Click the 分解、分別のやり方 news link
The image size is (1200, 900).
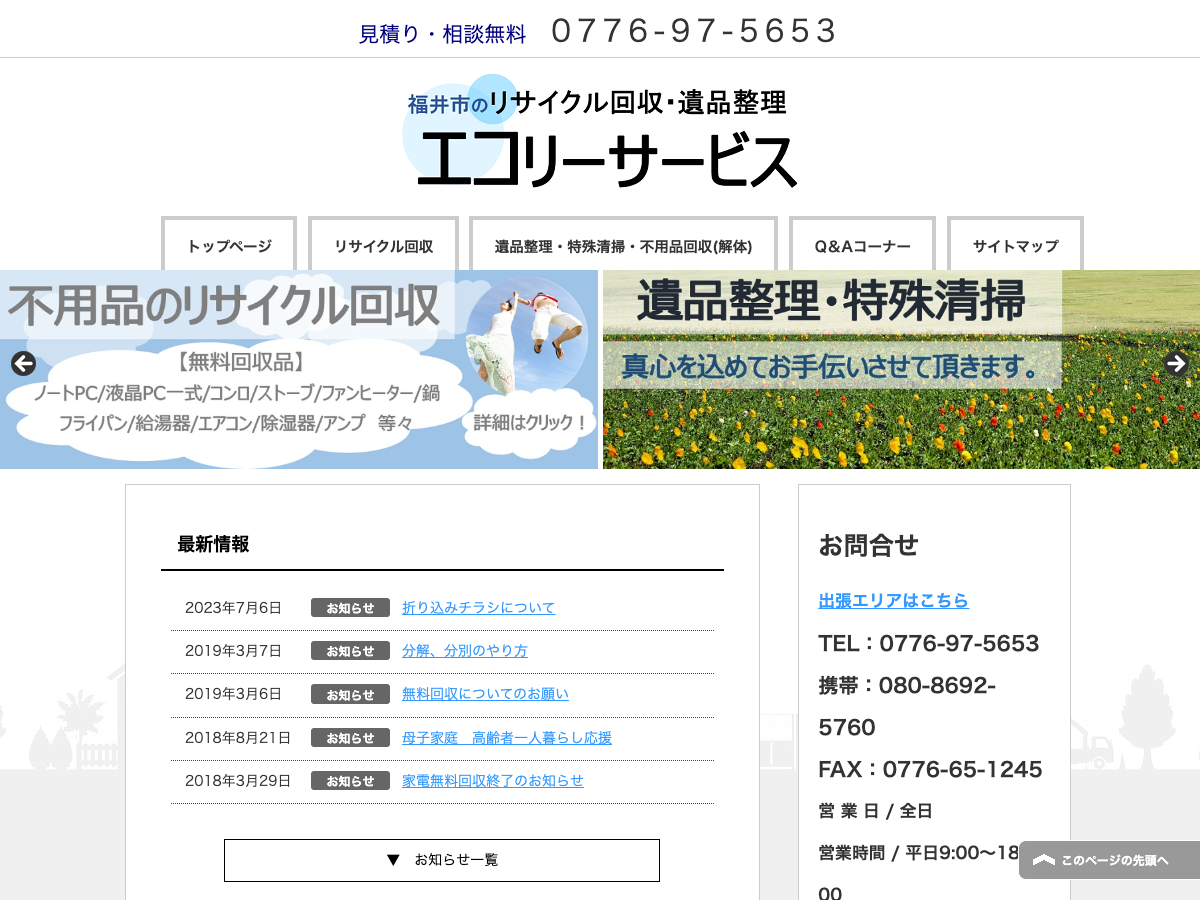[465, 650]
